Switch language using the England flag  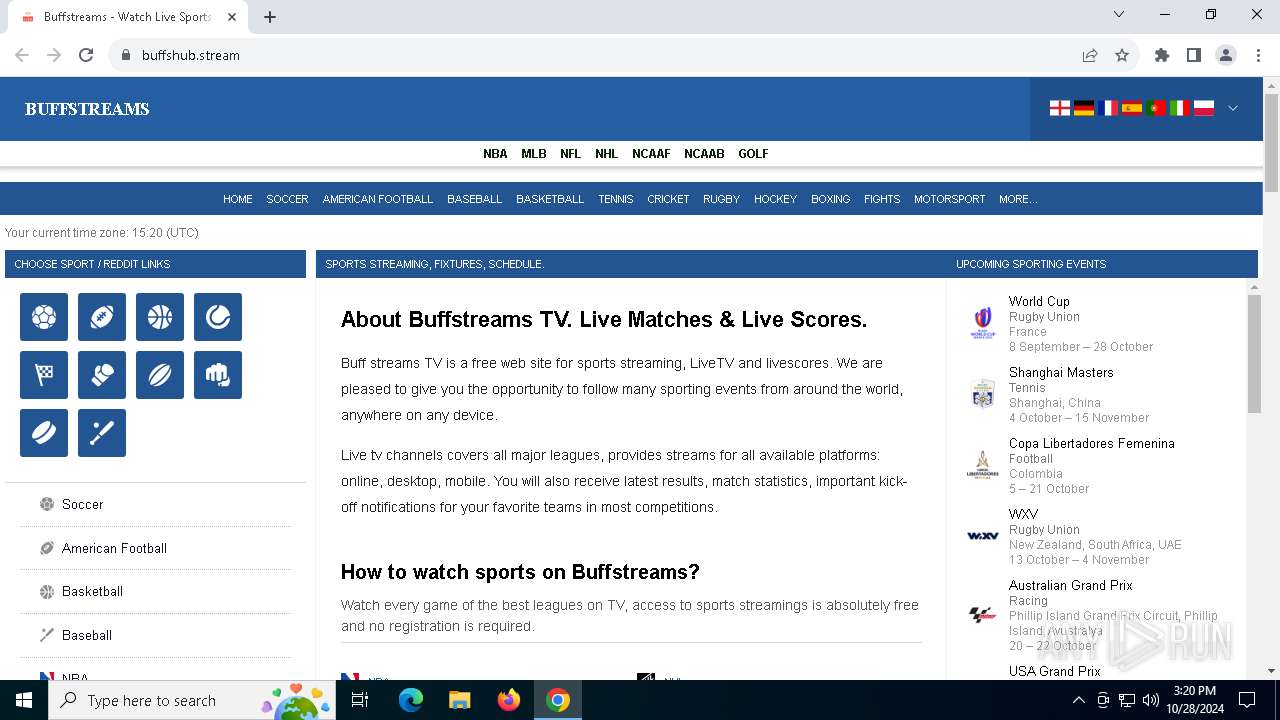tap(1060, 108)
